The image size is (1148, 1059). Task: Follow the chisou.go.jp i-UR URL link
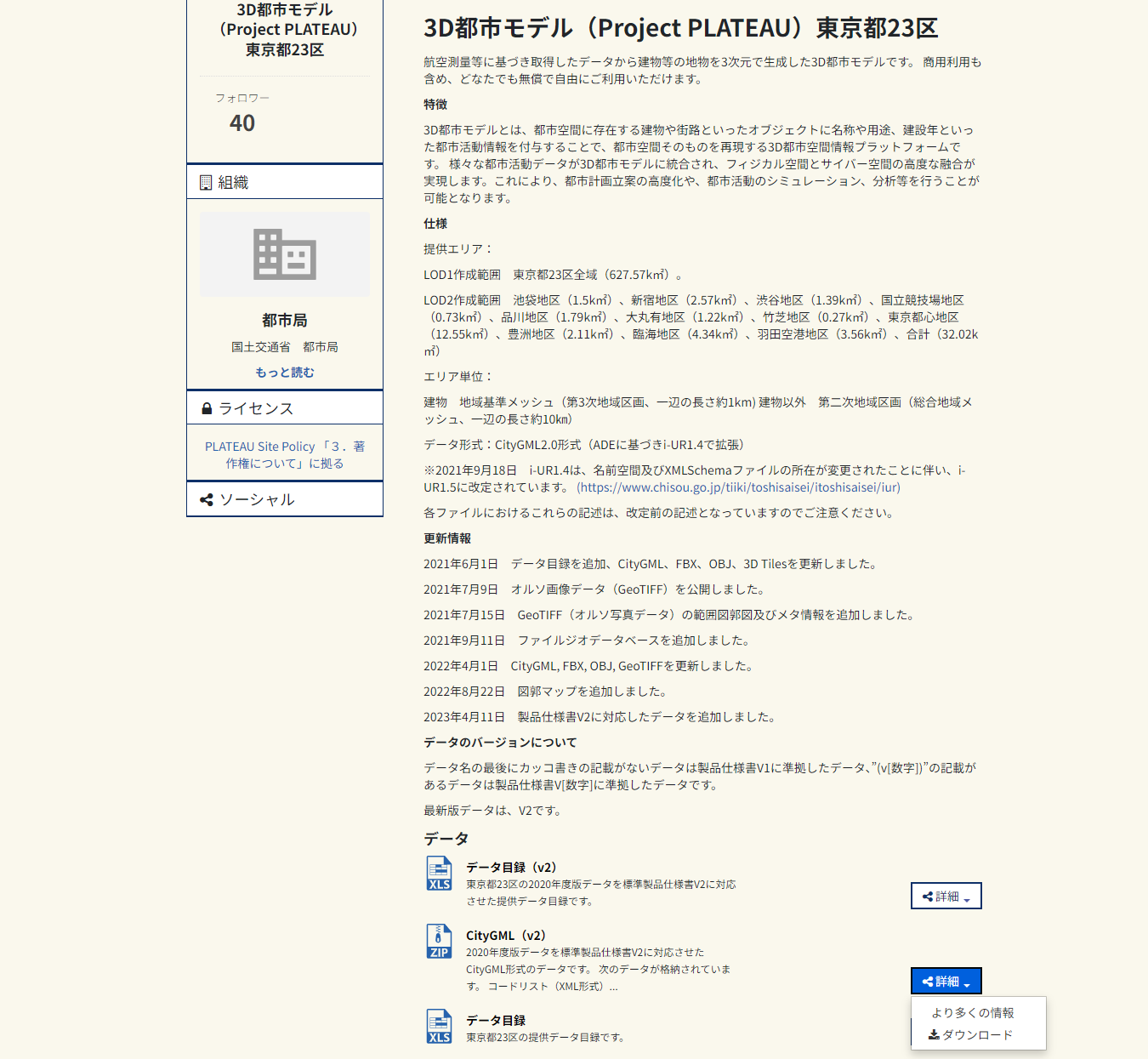tap(738, 487)
